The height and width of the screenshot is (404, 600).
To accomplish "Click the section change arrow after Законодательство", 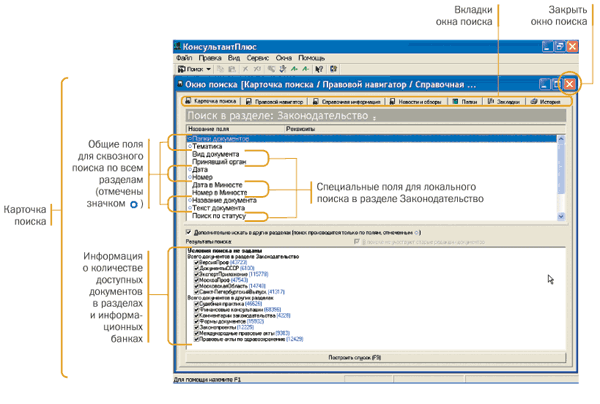I will (374, 118).
